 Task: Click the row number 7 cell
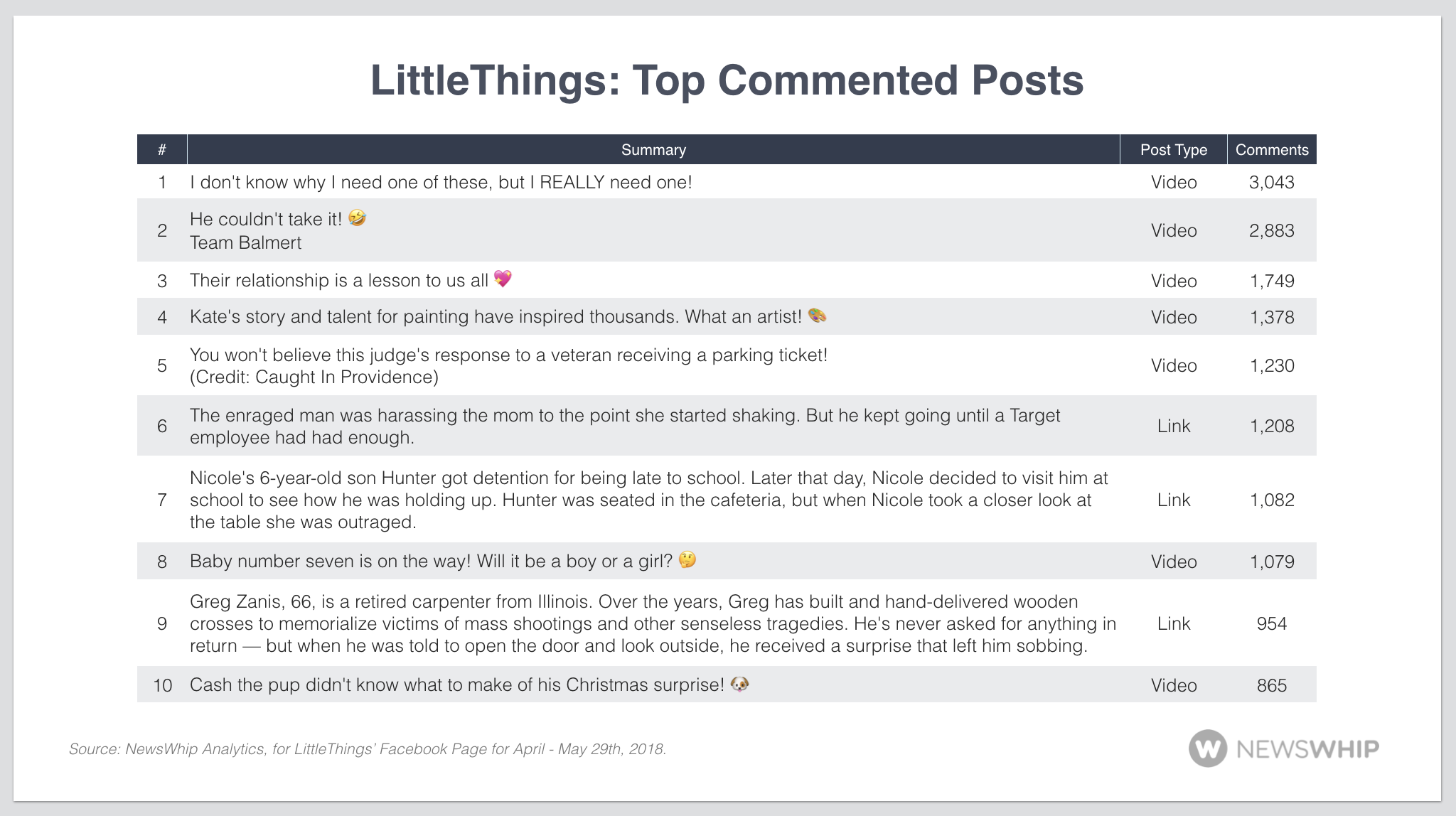pyautogui.click(x=162, y=500)
